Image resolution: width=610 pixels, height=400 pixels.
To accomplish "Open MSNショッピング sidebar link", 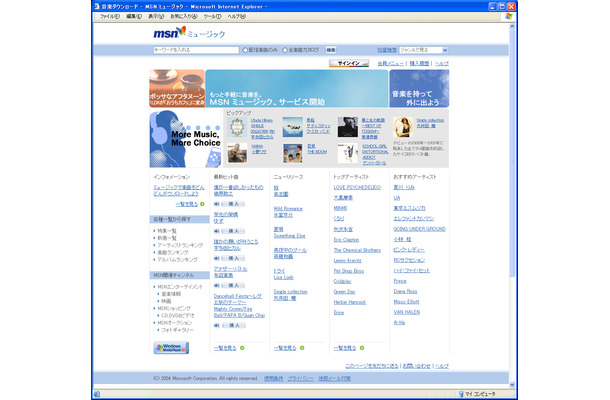I will (x=174, y=308).
